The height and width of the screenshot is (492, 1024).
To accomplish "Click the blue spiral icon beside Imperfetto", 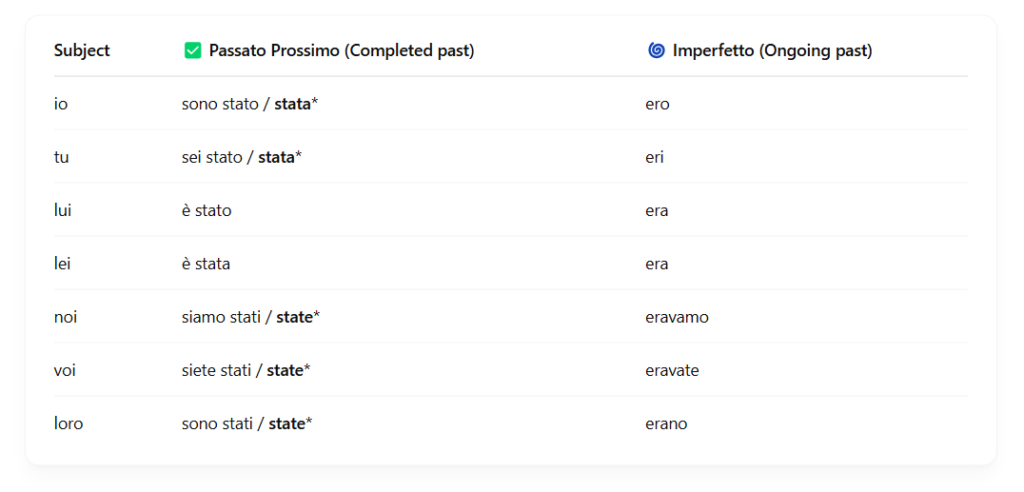I will [x=656, y=51].
